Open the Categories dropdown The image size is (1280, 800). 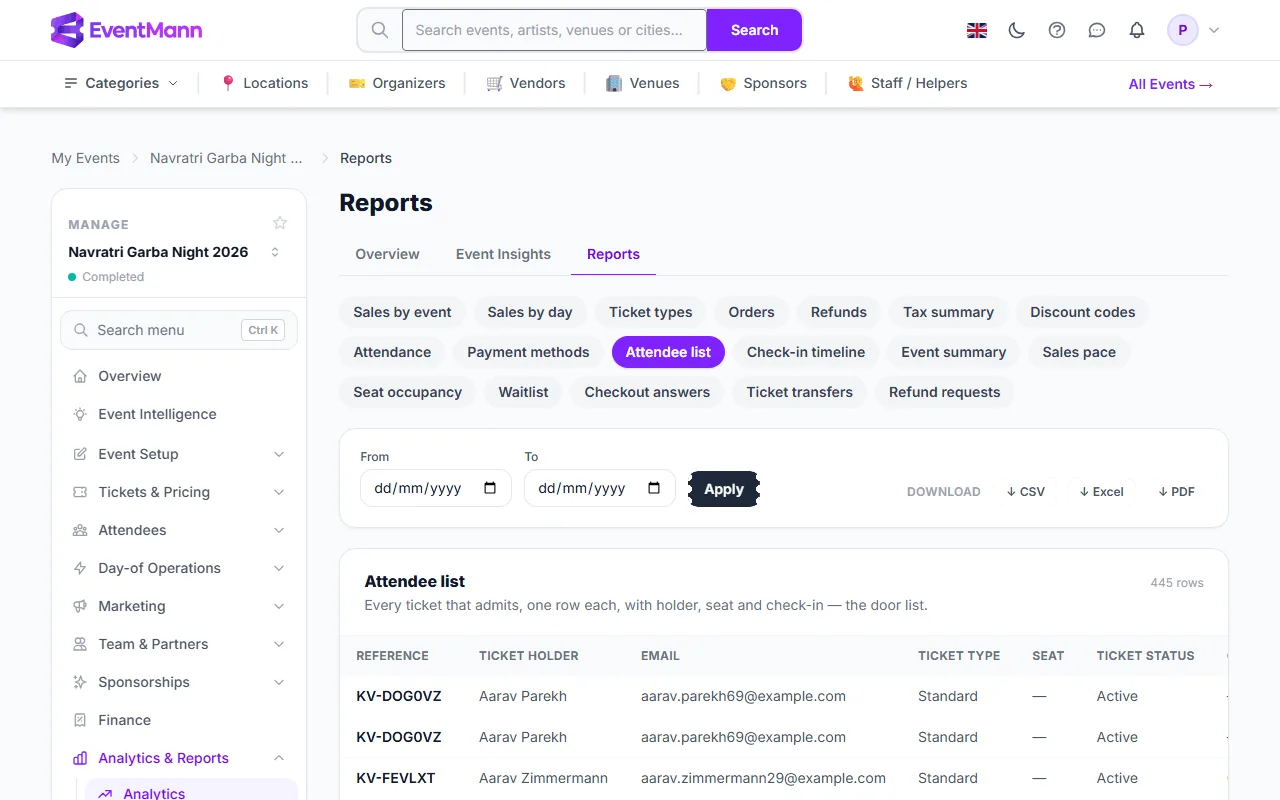(x=121, y=83)
